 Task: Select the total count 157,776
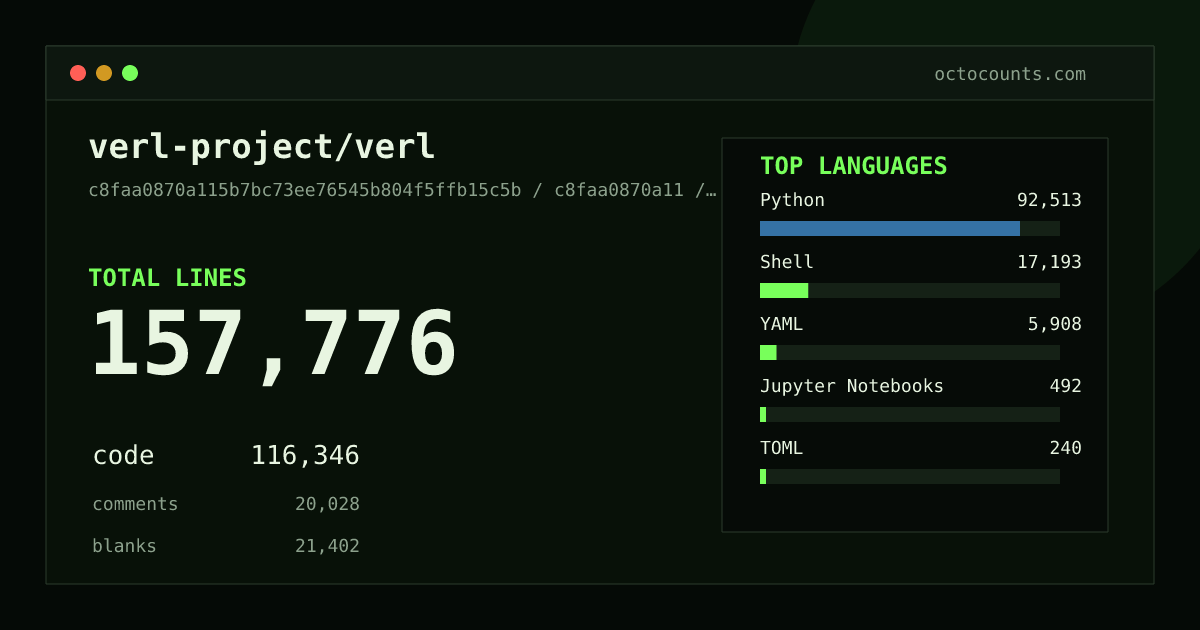[x=274, y=345]
